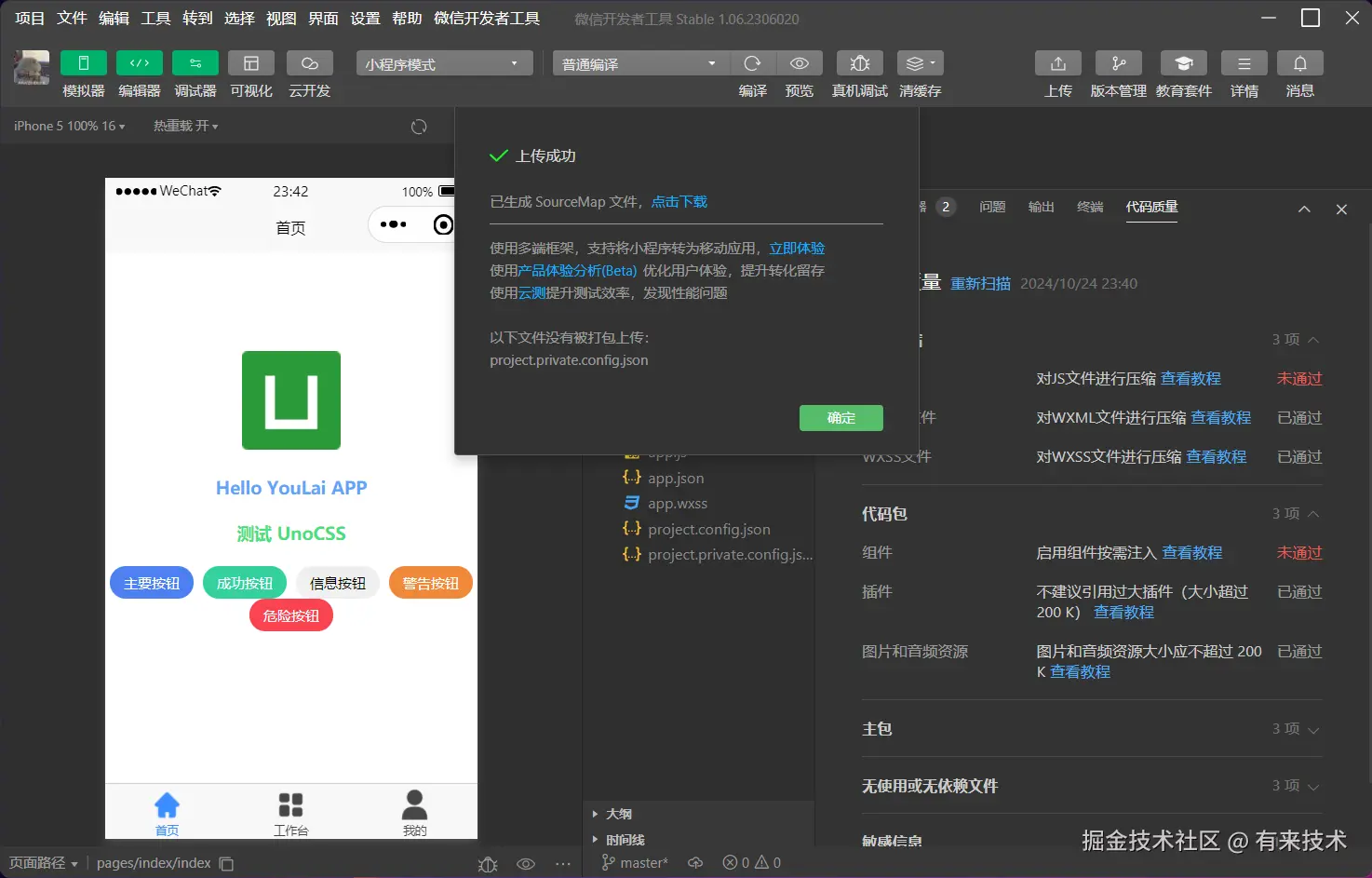Open cloud development (云开发) console

(310, 62)
